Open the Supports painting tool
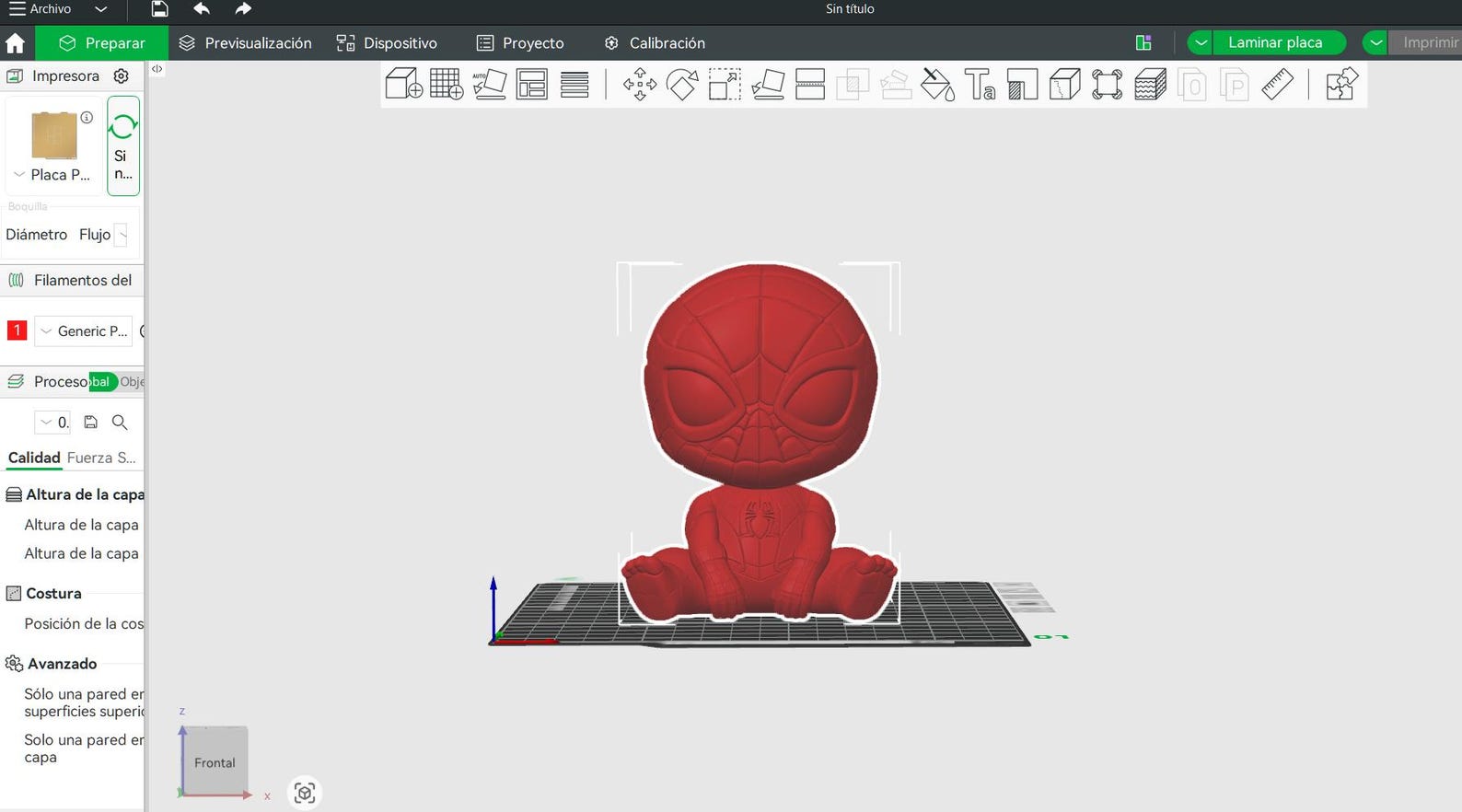Screen dimensions: 1462x812 pos(1023,85)
